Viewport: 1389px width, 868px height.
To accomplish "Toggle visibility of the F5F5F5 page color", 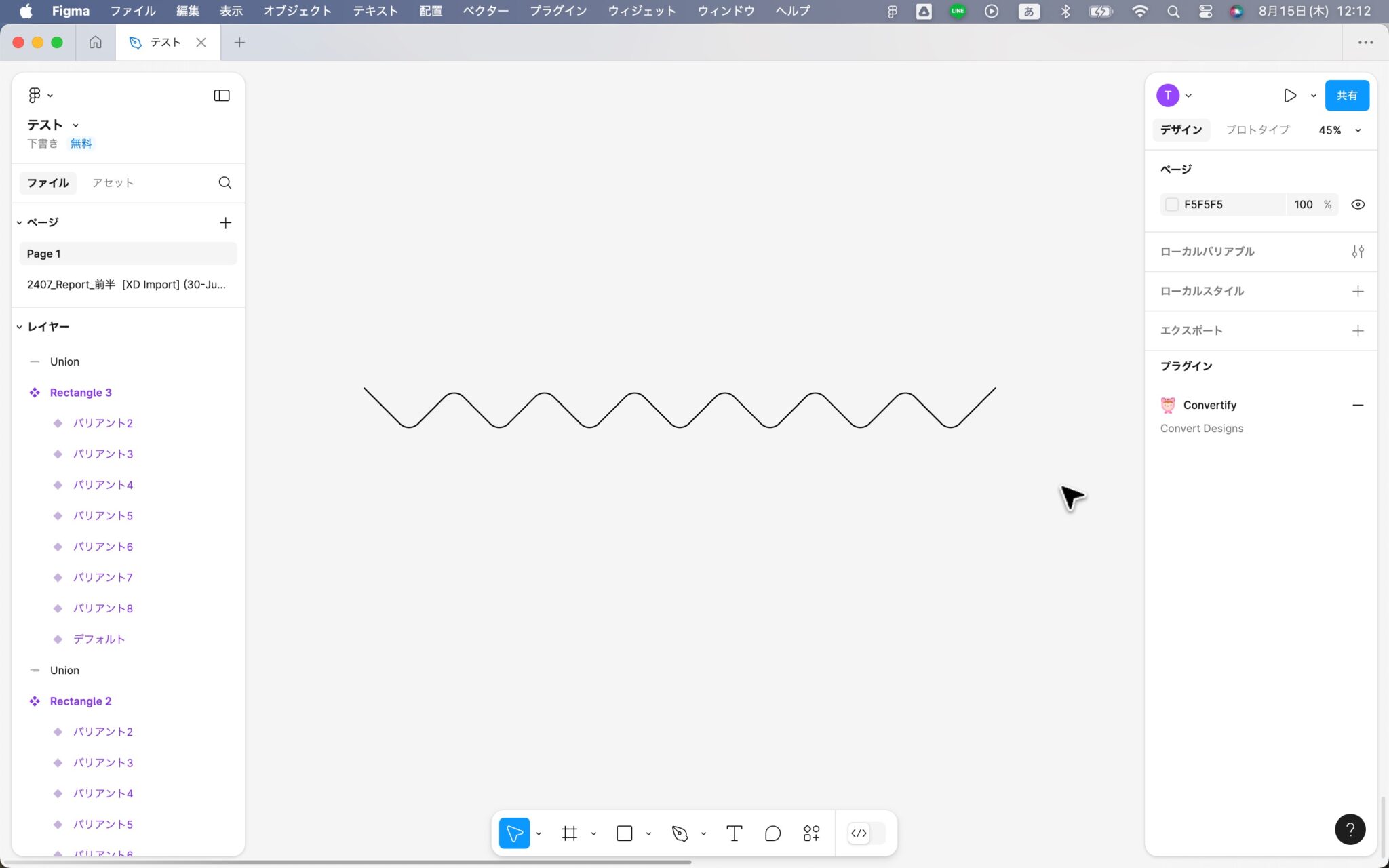I will [x=1357, y=204].
